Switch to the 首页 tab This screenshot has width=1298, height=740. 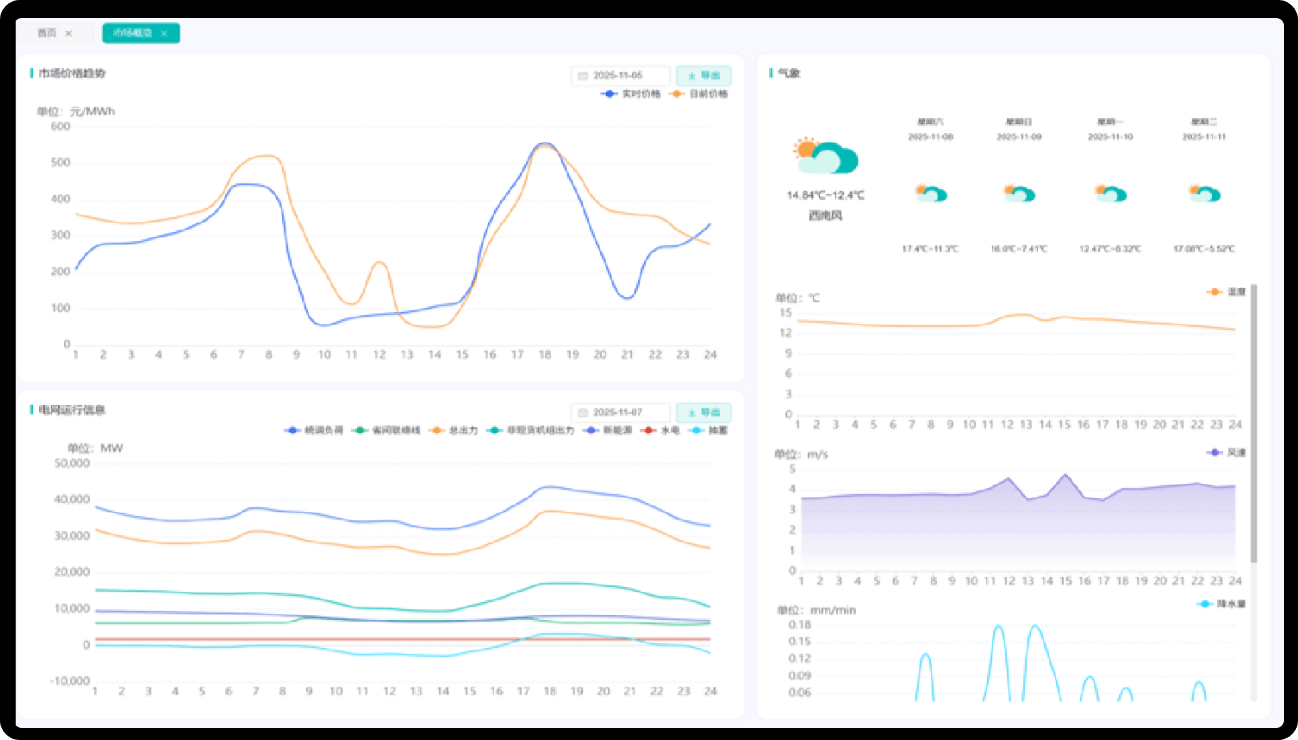point(47,33)
